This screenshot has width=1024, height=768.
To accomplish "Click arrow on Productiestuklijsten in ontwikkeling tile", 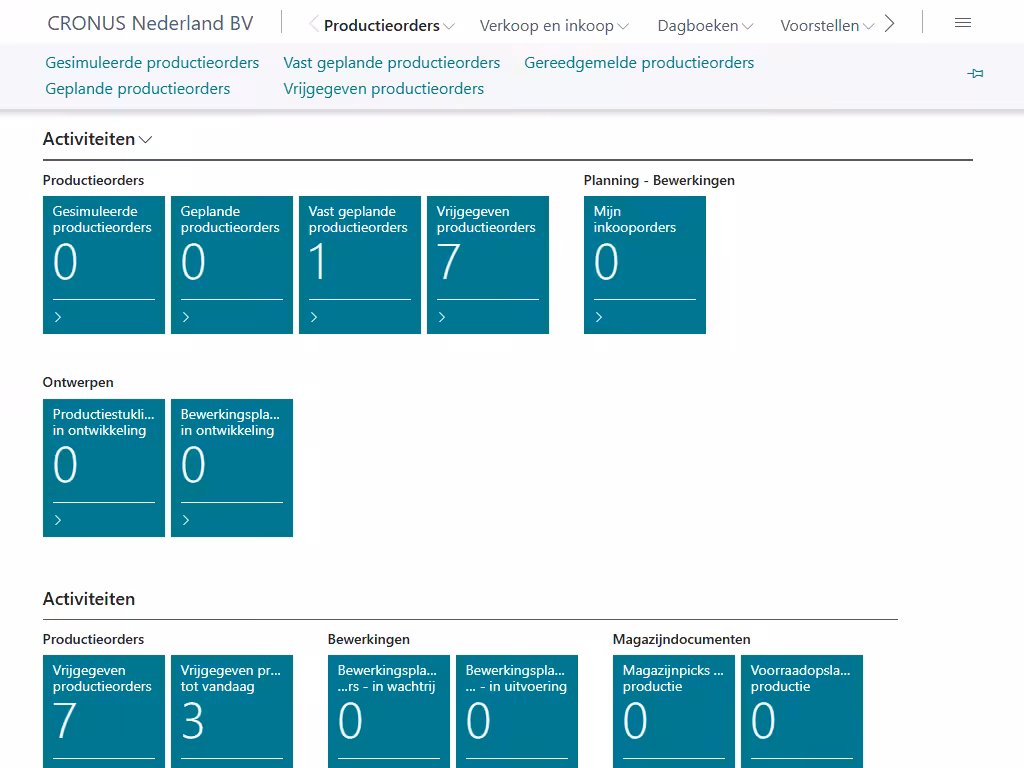I will pyautogui.click(x=59, y=520).
